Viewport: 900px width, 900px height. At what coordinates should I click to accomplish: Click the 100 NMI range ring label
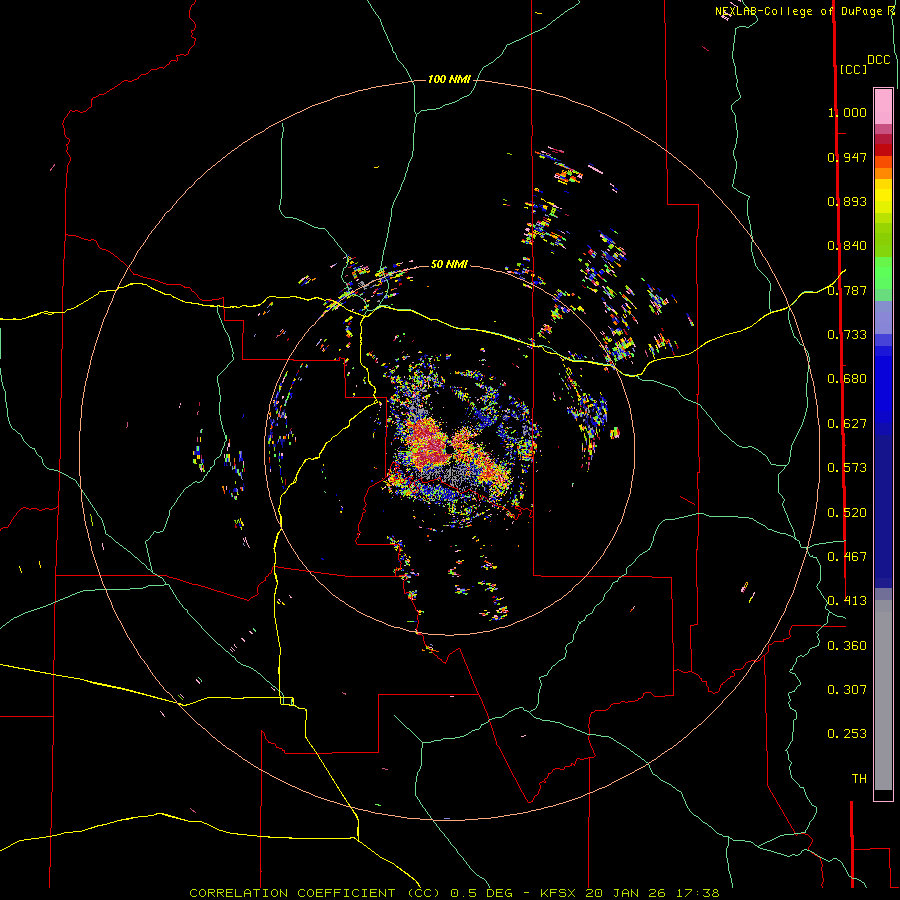click(449, 79)
